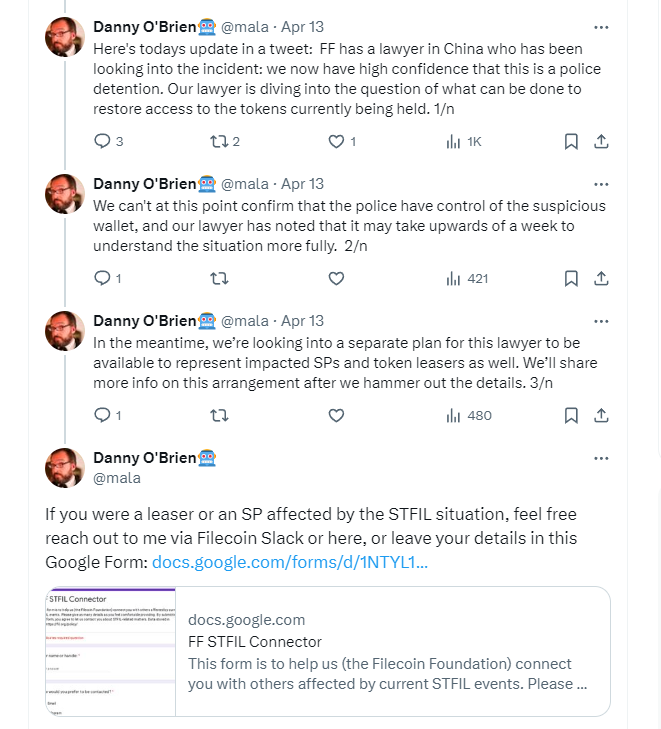Viewport: 661px width, 729px height.
Task: View Danny O'Brien's avatar on main tweet
Action: pos(65,468)
